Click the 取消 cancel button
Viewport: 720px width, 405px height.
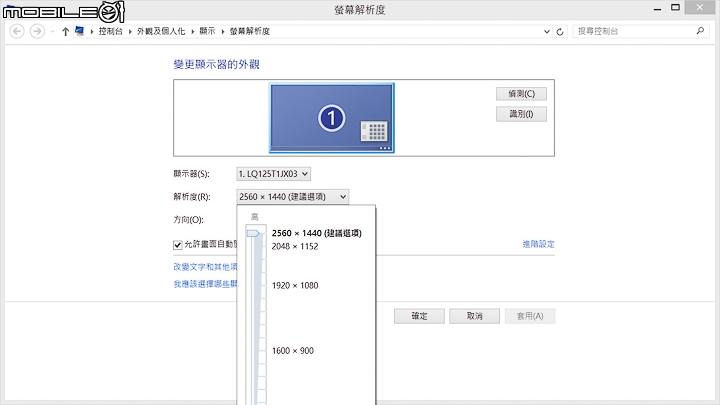tap(474, 316)
